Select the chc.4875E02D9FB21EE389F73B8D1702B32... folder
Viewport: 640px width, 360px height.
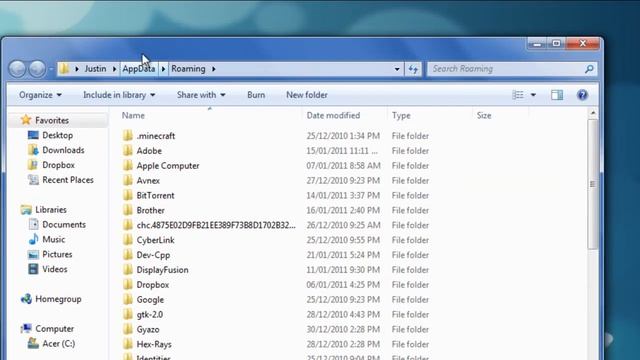tap(216, 225)
